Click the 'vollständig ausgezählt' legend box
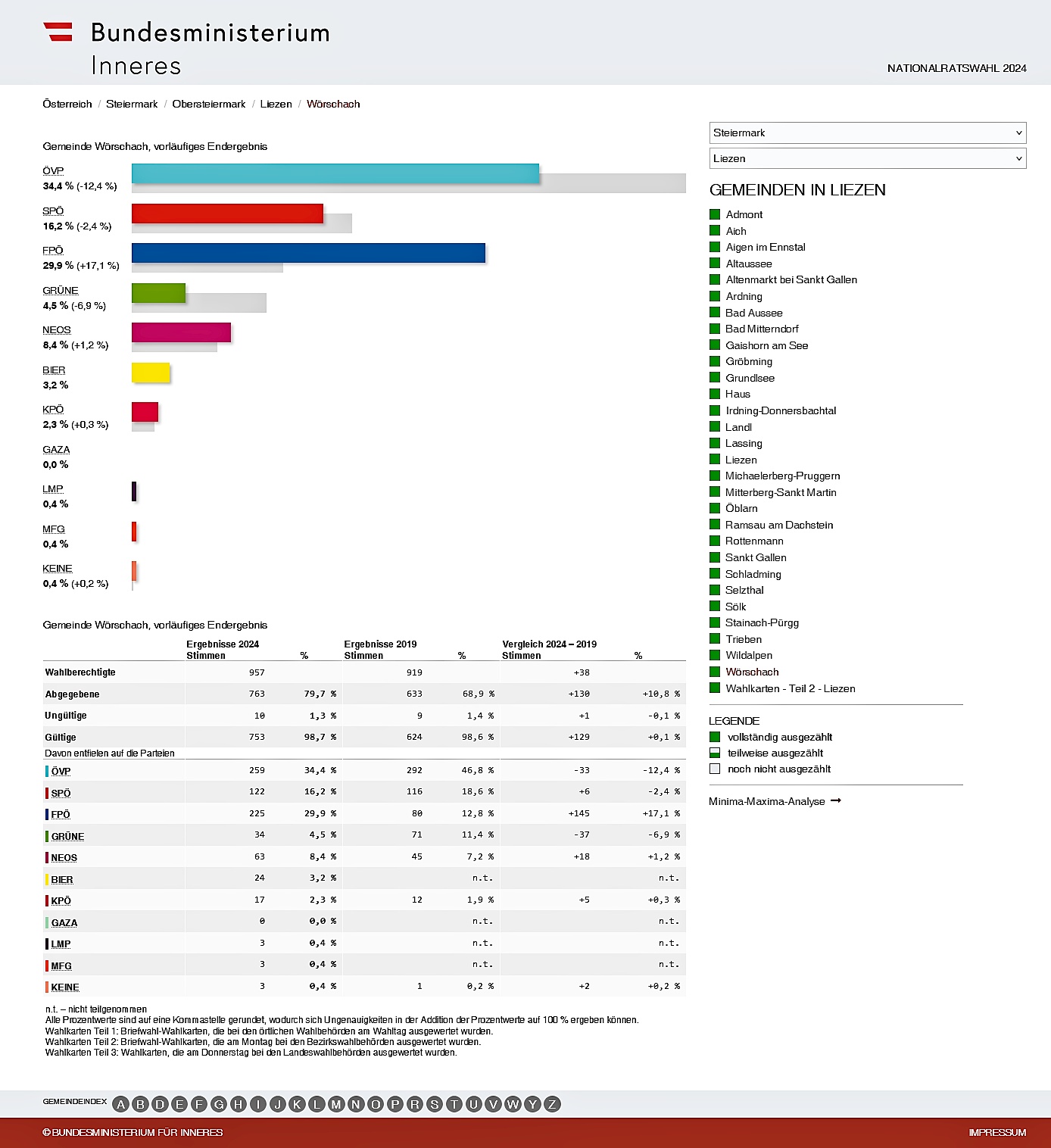This screenshot has width=1051, height=1148. click(715, 737)
